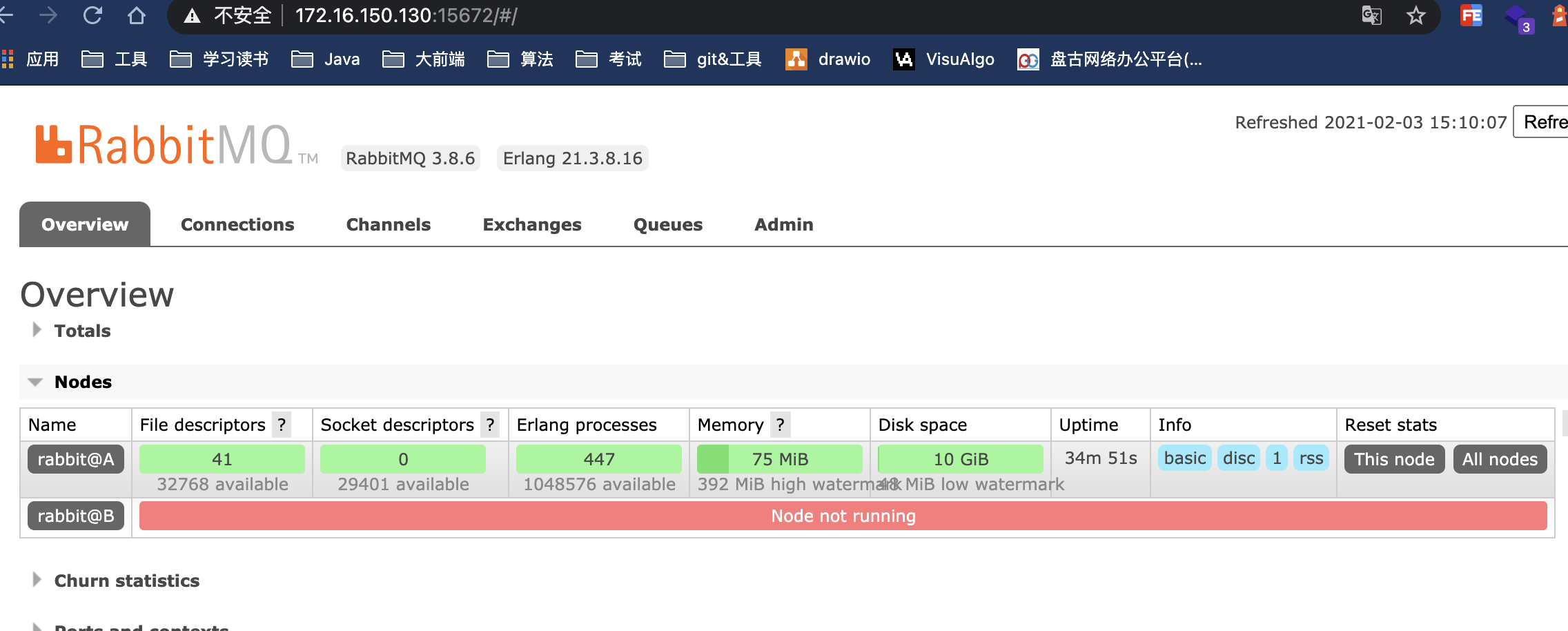Click the Overview page heading
This screenshot has height=631, width=1568.
coord(97,295)
